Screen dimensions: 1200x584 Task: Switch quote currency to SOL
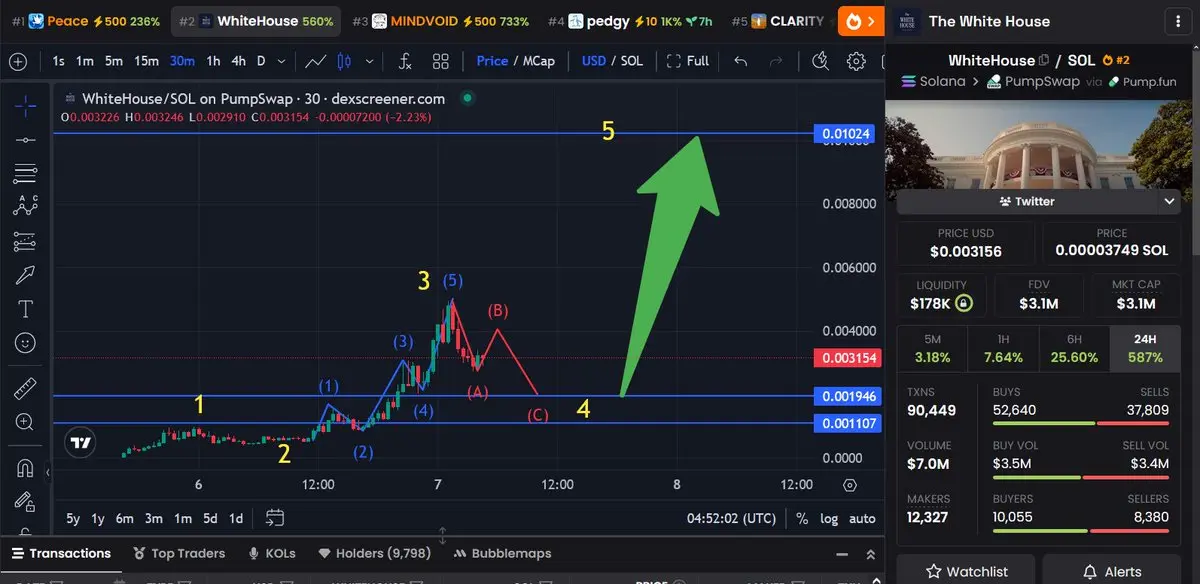pos(631,61)
